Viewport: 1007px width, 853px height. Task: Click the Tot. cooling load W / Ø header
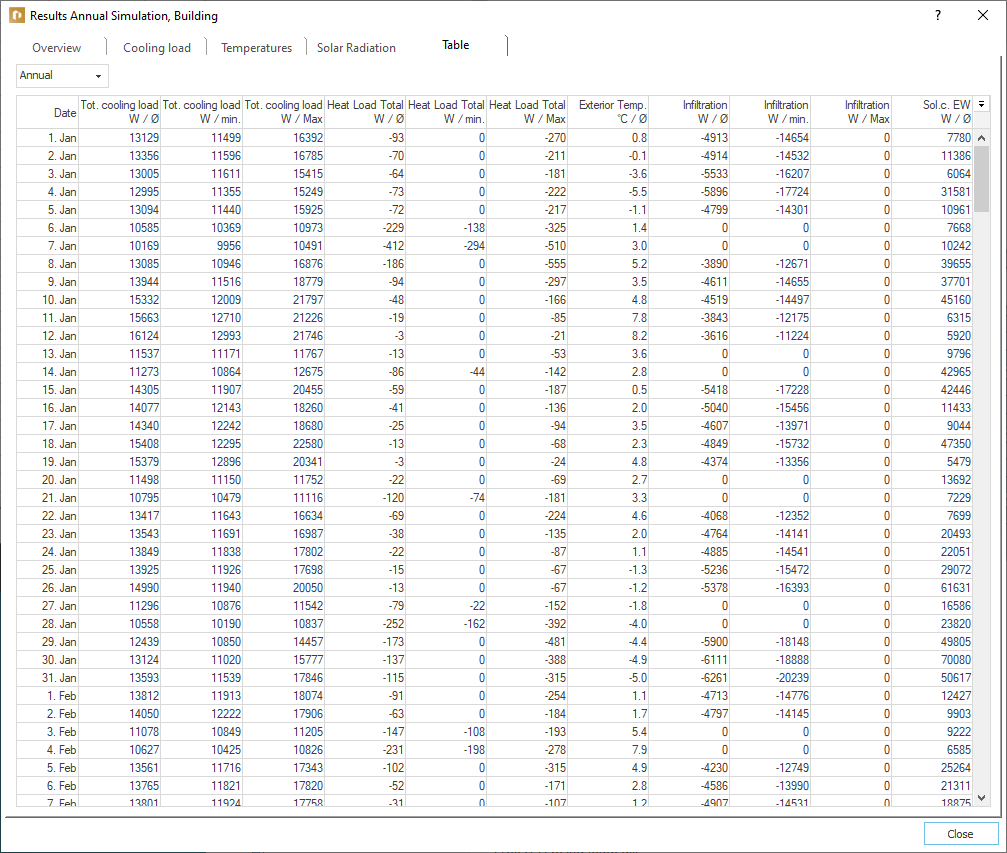pos(119,112)
